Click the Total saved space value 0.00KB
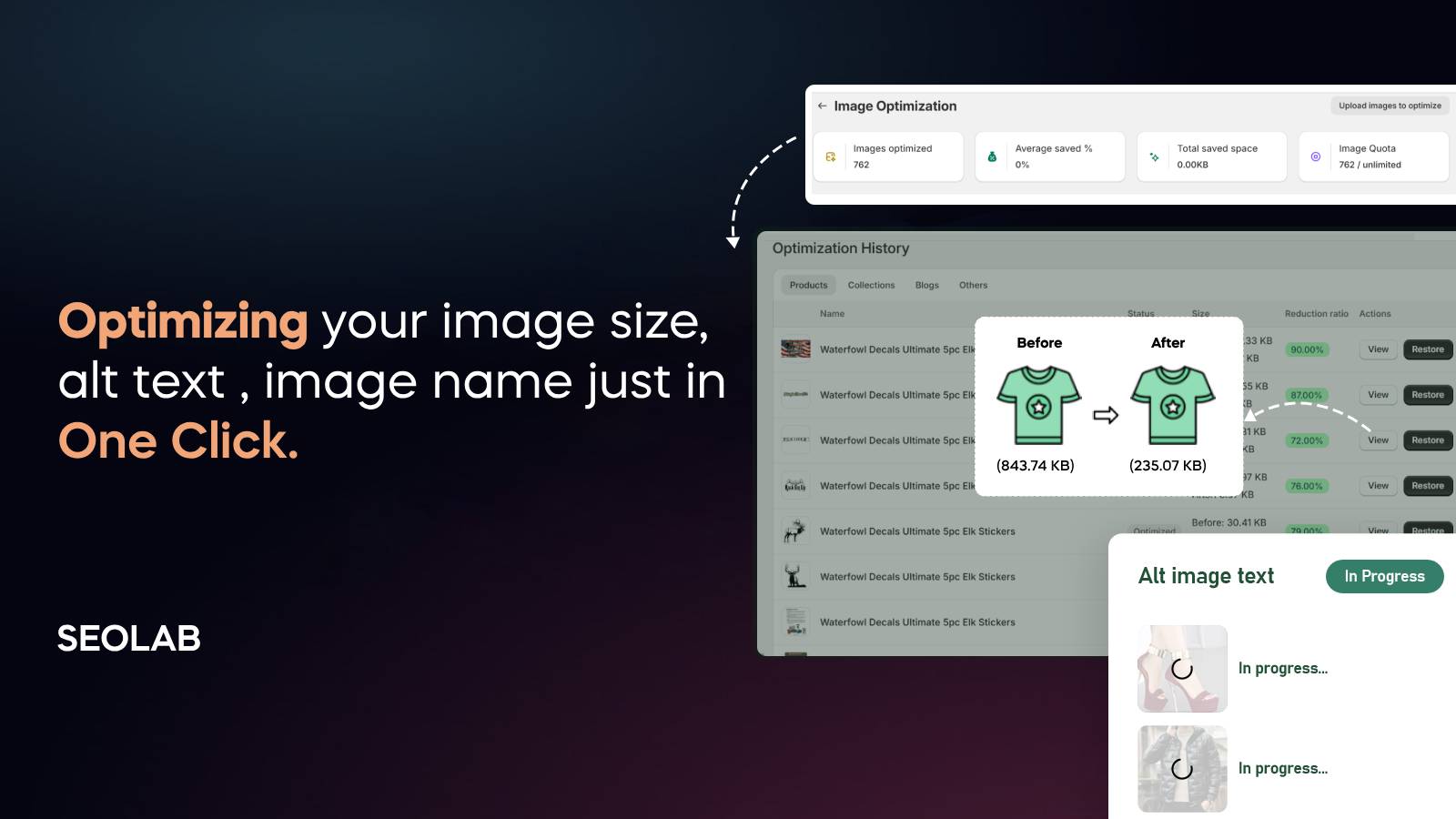 (x=1192, y=165)
